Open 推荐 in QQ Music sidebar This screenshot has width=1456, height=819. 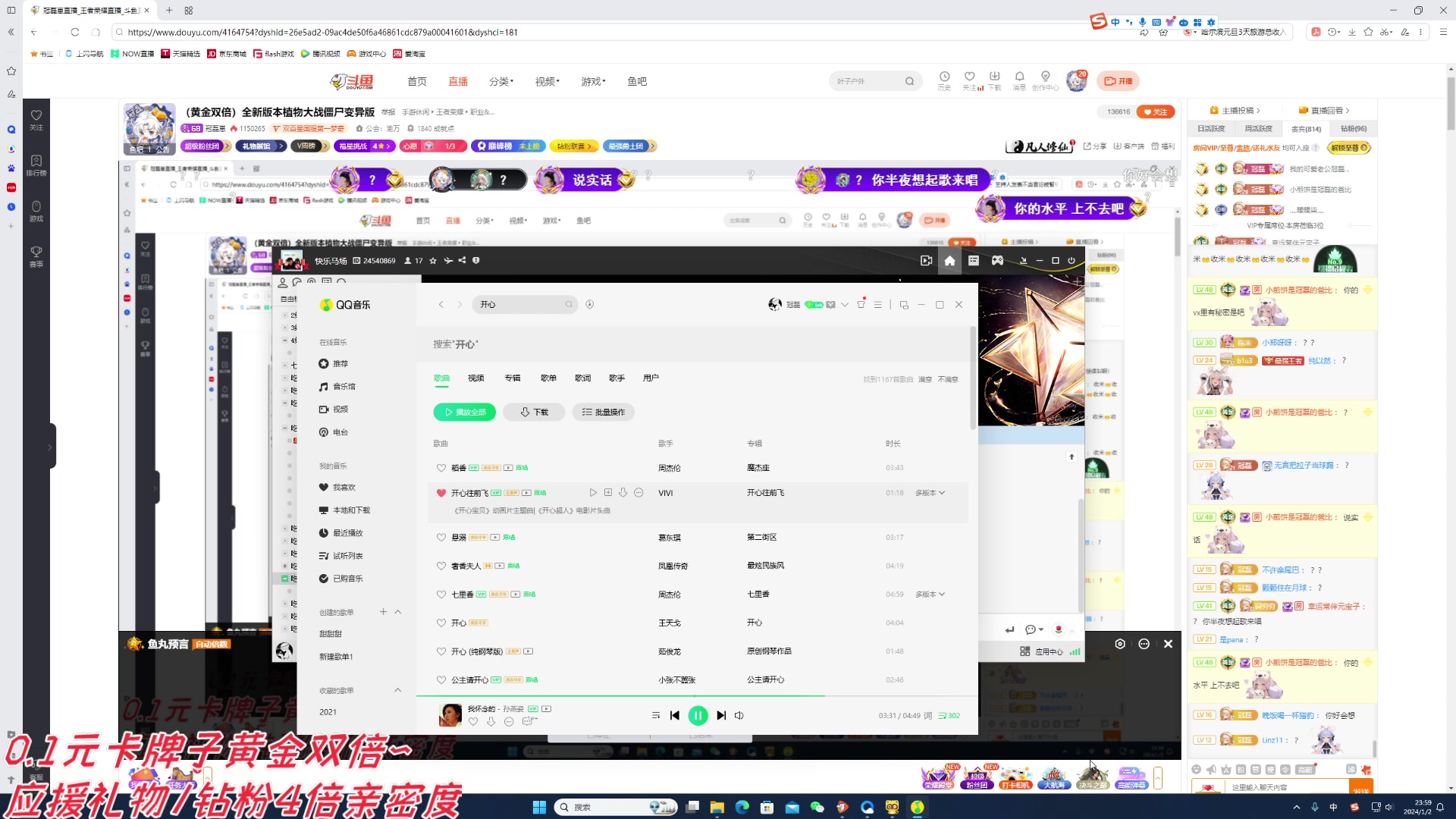click(x=334, y=364)
